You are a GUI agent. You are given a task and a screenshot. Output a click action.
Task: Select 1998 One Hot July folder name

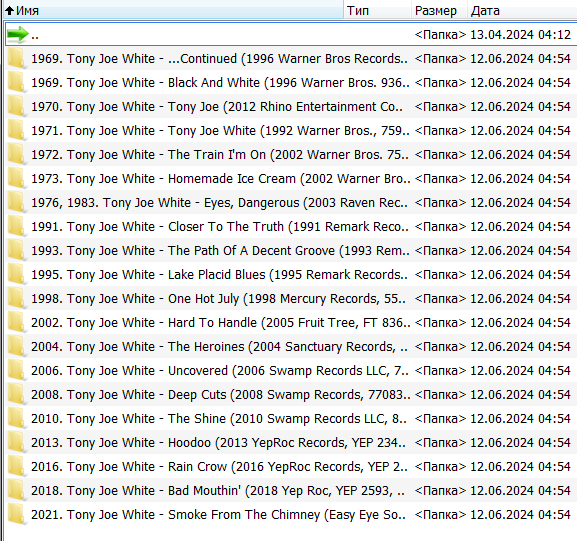pos(218,298)
